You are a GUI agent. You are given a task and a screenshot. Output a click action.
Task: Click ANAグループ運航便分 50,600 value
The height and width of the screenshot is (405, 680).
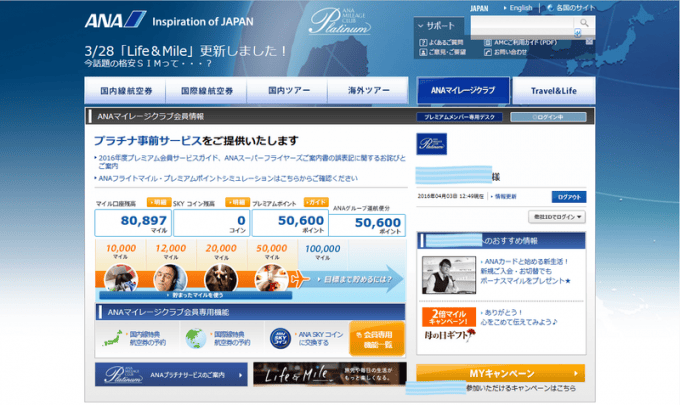(x=367, y=225)
